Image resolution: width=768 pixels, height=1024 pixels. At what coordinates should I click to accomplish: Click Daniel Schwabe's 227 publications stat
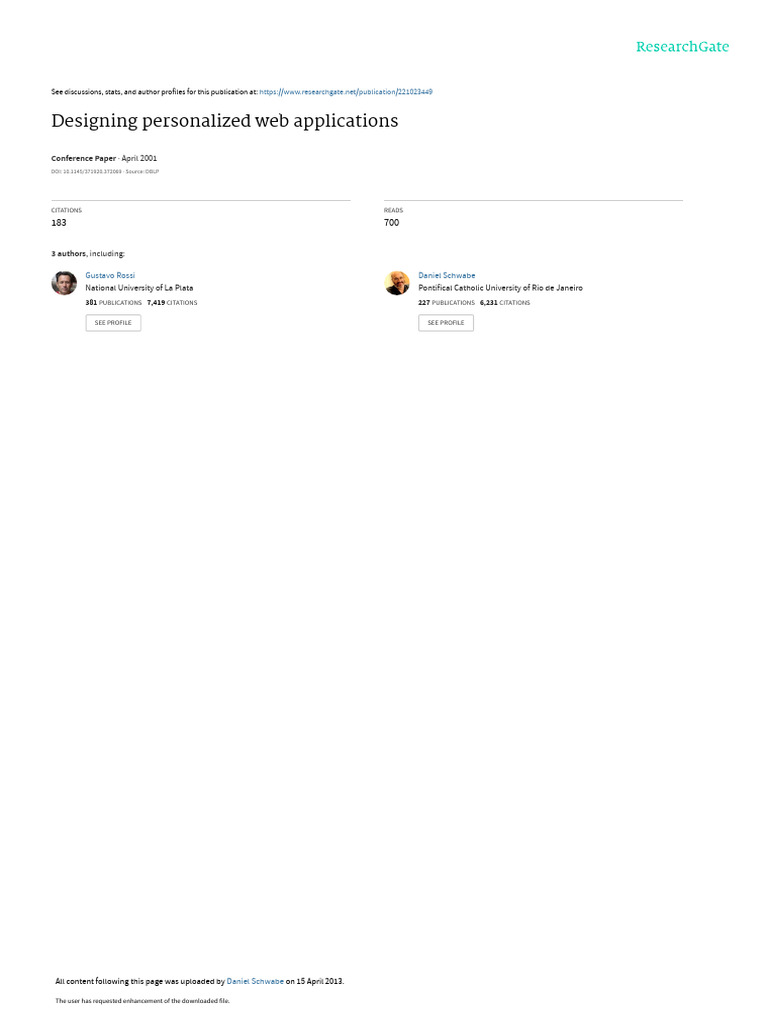coord(447,303)
